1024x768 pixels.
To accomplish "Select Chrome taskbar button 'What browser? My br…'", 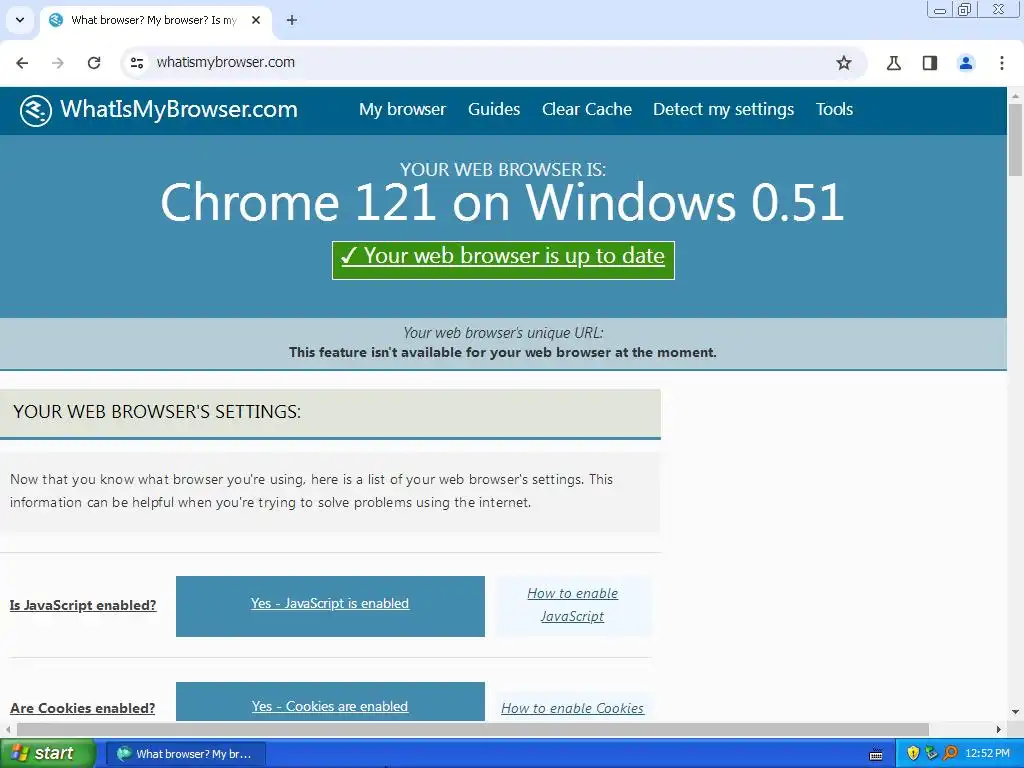I will click(x=185, y=754).
